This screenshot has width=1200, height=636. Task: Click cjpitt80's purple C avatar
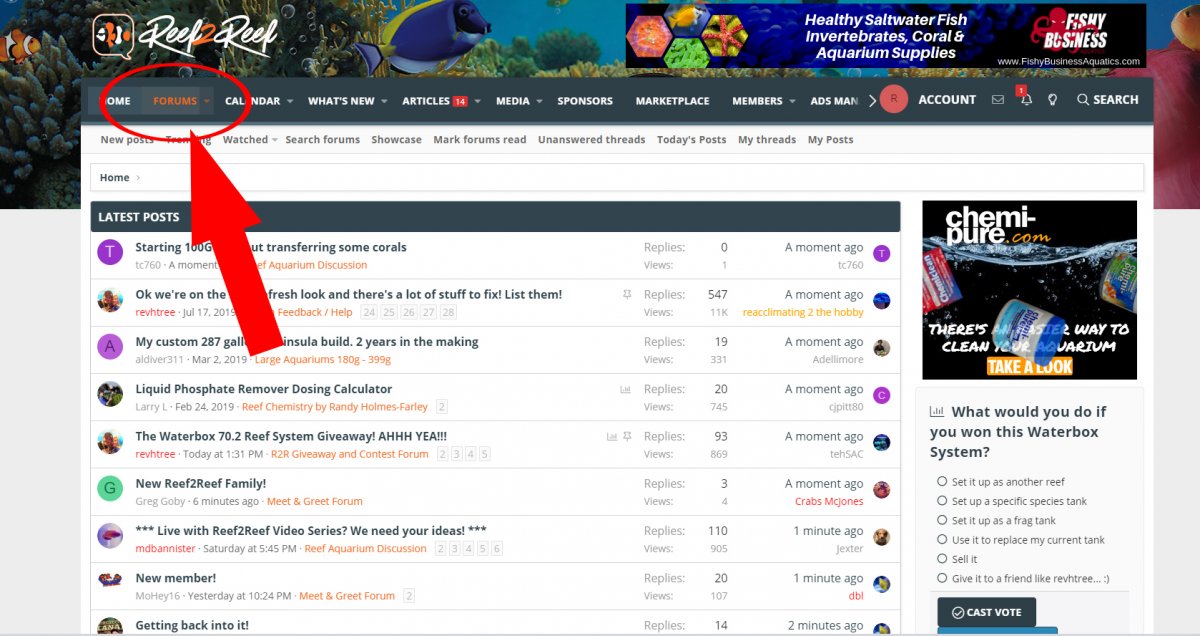[x=881, y=395]
